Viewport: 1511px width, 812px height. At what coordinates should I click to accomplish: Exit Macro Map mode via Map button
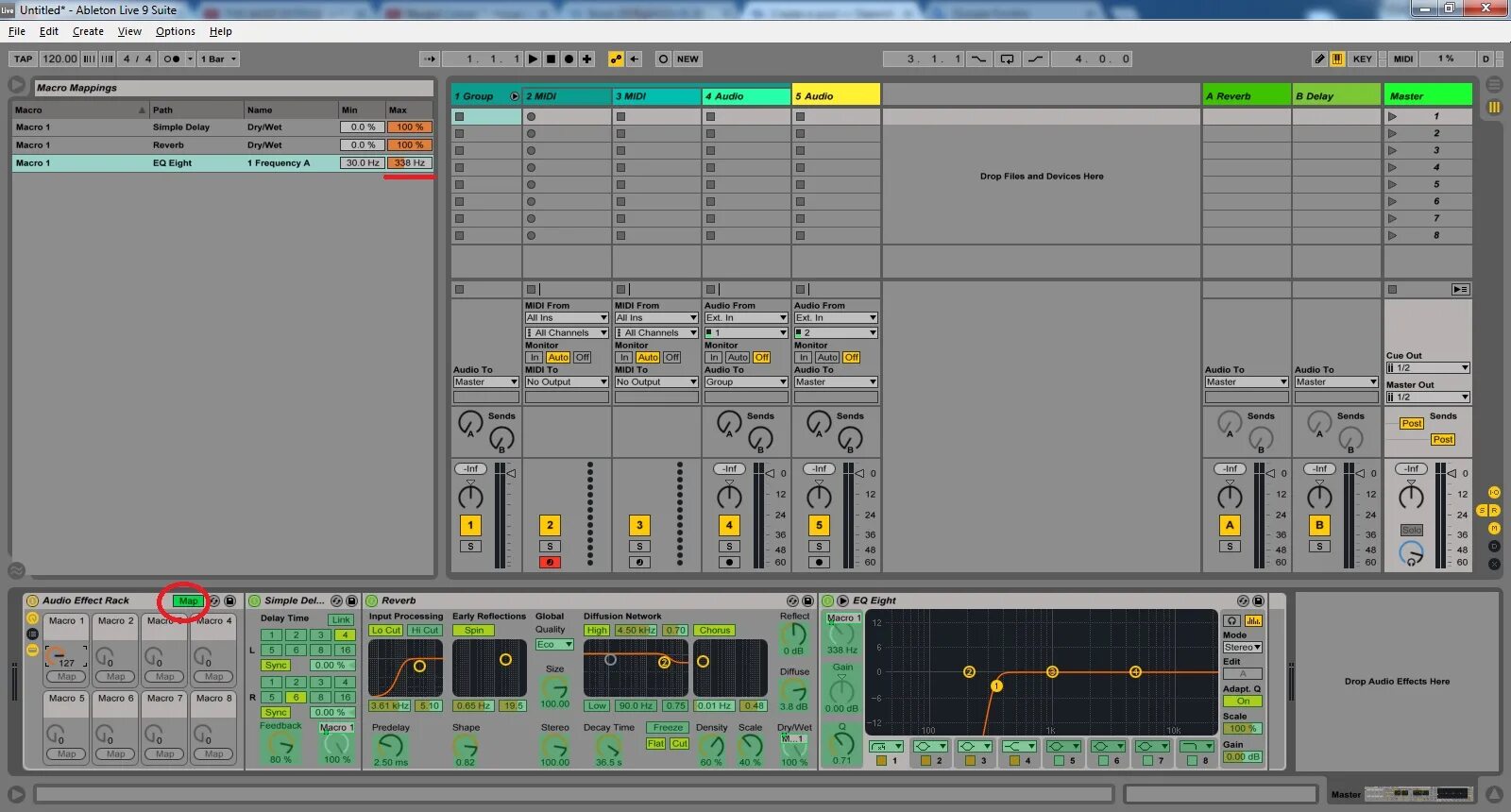[x=189, y=601]
